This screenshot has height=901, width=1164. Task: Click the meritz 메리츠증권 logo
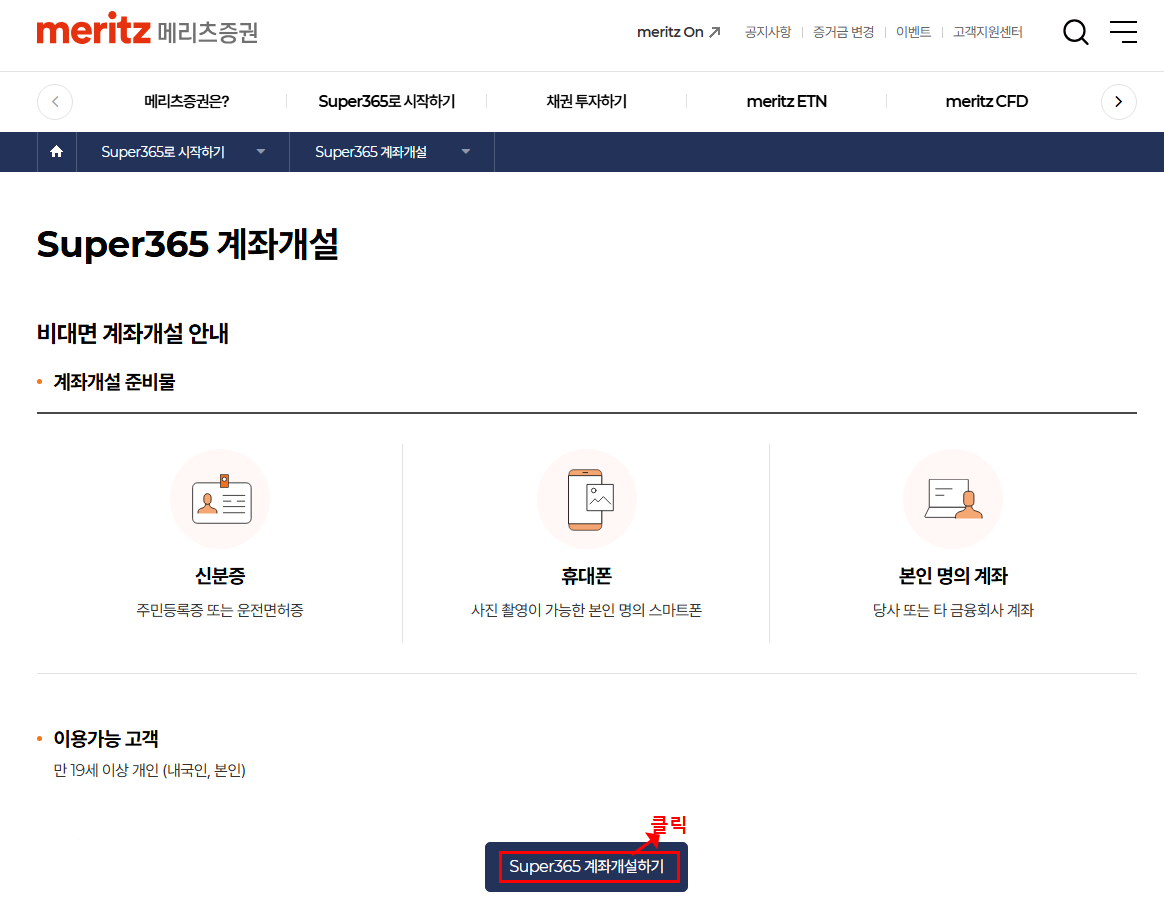(x=147, y=30)
